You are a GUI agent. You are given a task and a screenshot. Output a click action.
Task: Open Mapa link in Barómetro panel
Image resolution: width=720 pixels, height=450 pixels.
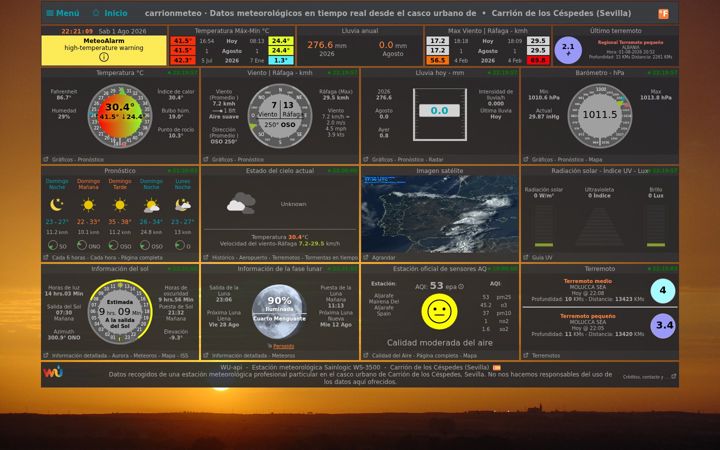coord(595,160)
